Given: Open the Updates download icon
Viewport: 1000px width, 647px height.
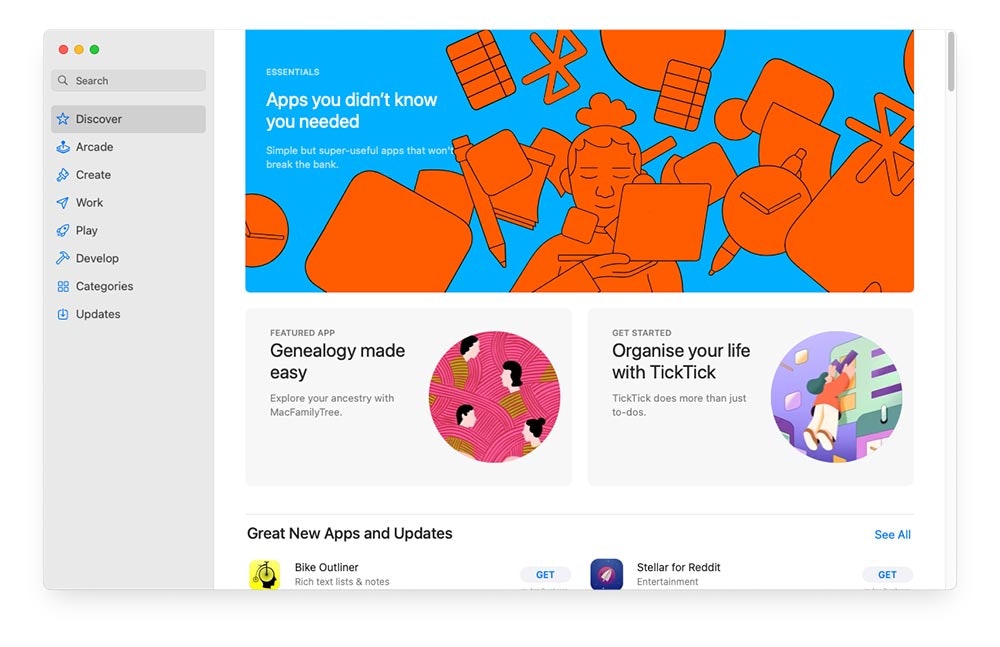Looking at the screenshot, I should pos(62,314).
